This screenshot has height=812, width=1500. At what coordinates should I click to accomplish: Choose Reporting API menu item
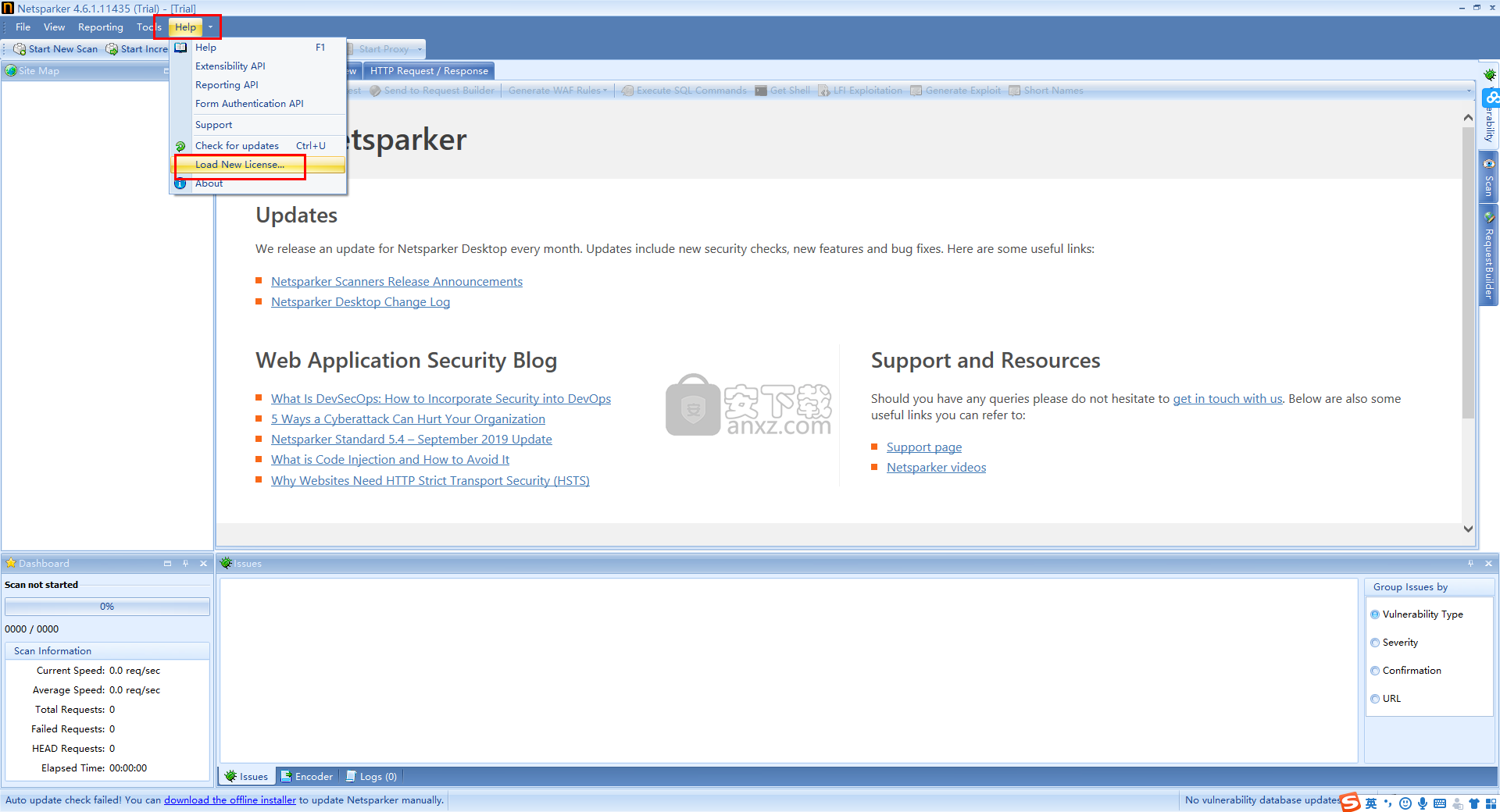(x=259, y=85)
